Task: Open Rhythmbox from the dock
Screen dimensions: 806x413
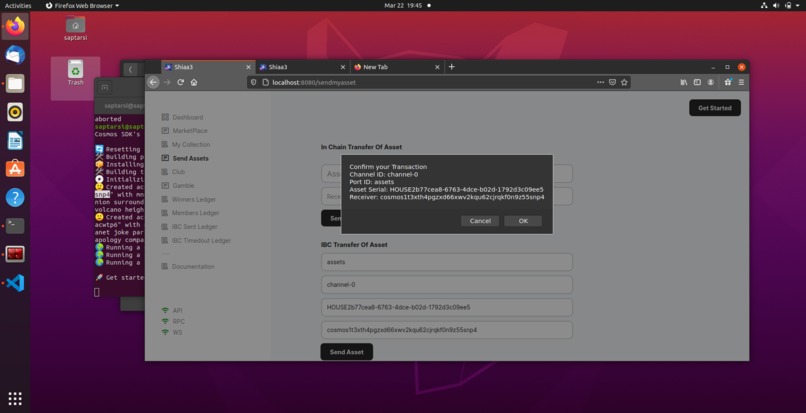Action: tap(15, 112)
